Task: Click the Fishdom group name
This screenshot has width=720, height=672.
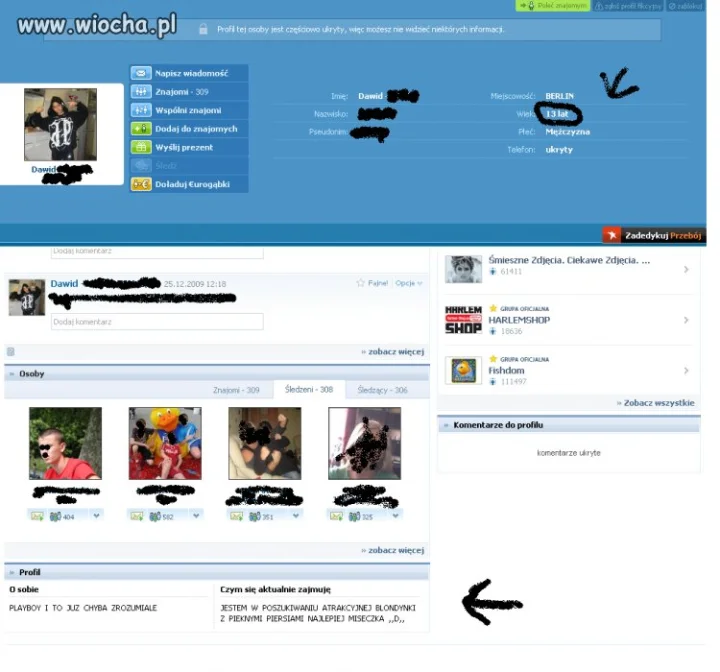Action: (x=506, y=370)
